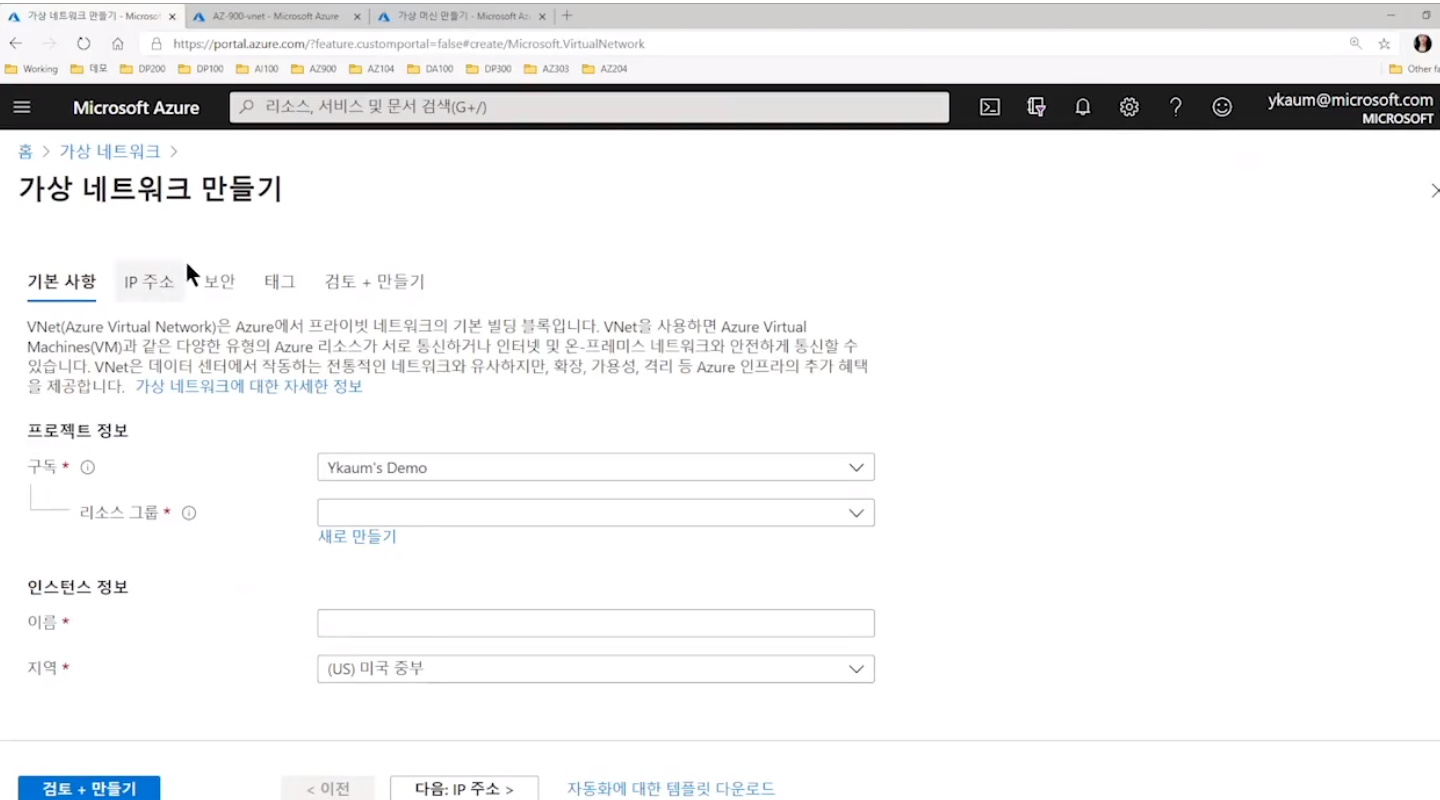Viewport: 1440px width, 800px height.
Task: Switch to the IP 주소 tab
Action: tap(149, 282)
